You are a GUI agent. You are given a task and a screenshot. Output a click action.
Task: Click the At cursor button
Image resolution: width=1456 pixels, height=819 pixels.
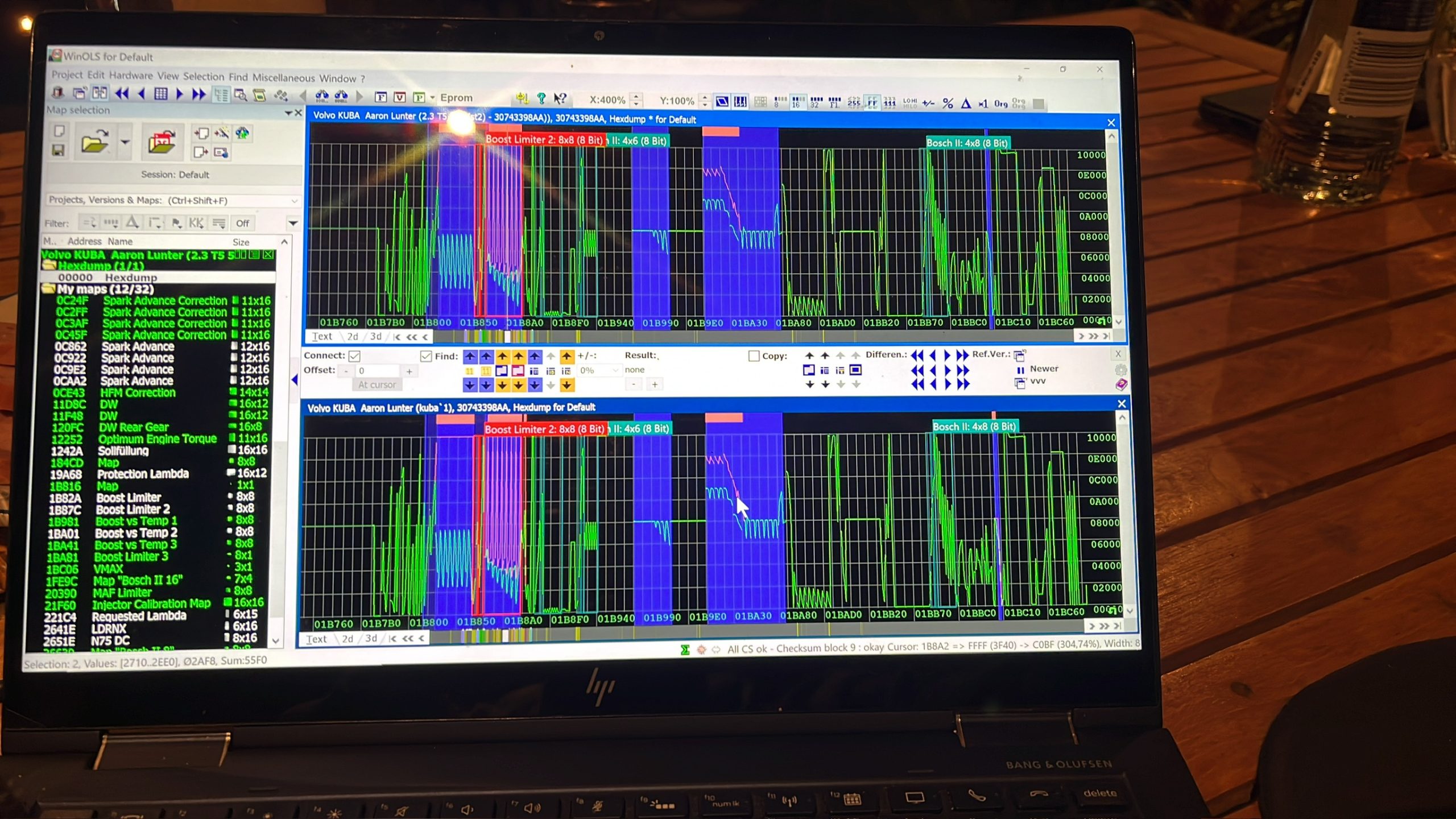pos(377,385)
